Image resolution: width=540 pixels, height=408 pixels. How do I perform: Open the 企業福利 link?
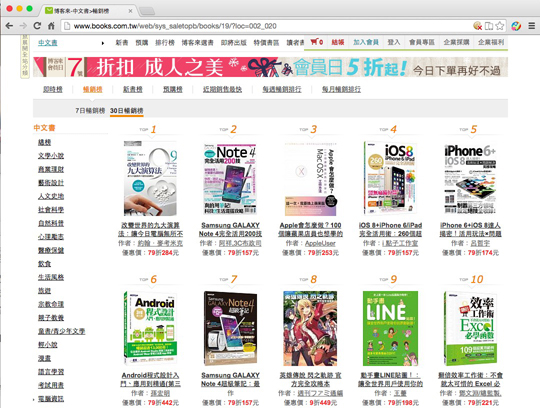(491, 42)
